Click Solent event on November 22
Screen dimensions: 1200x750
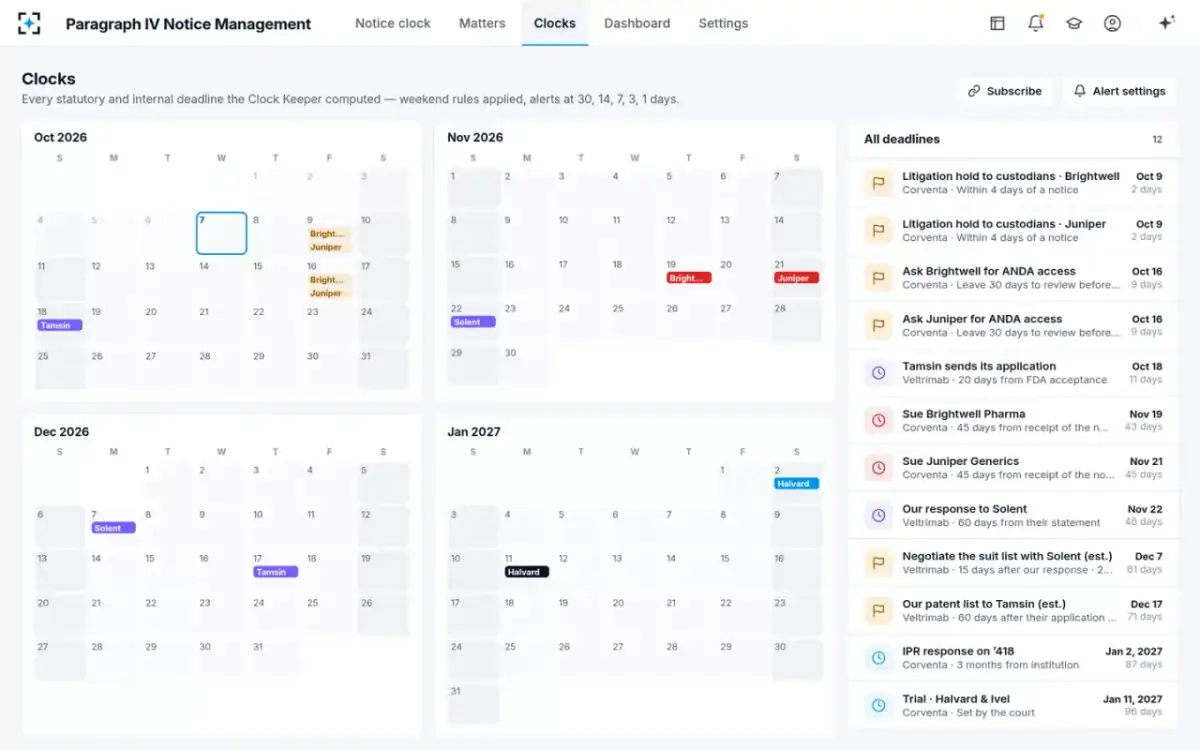(473, 322)
